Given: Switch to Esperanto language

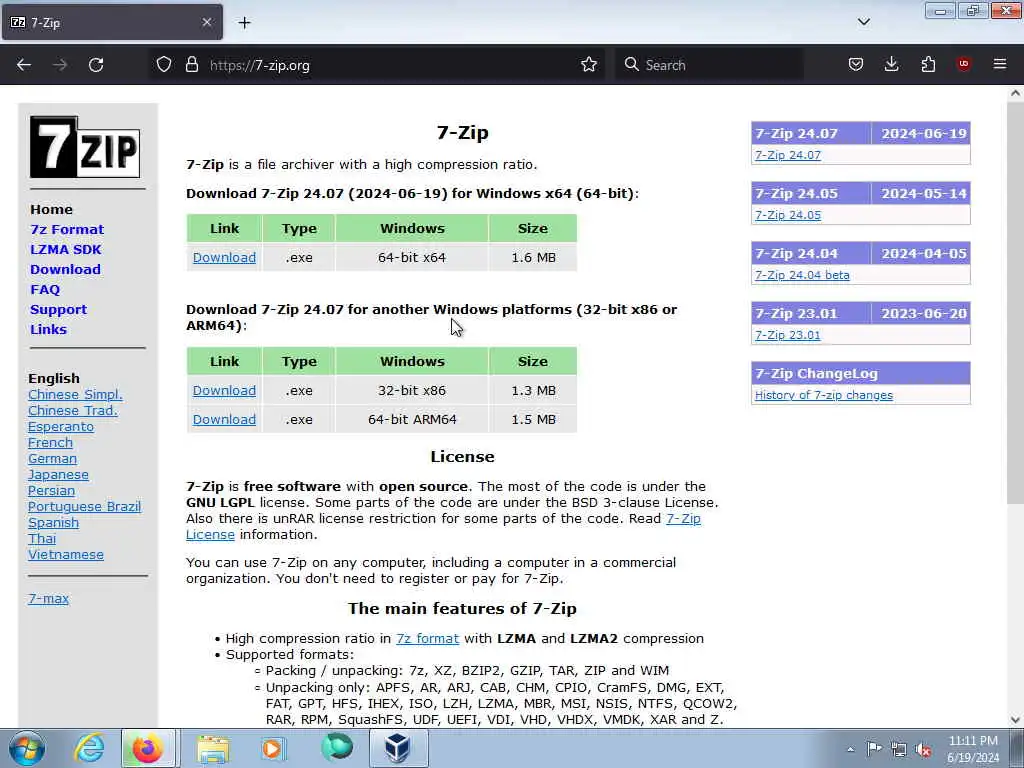Looking at the screenshot, I should [x=61, y=427].
